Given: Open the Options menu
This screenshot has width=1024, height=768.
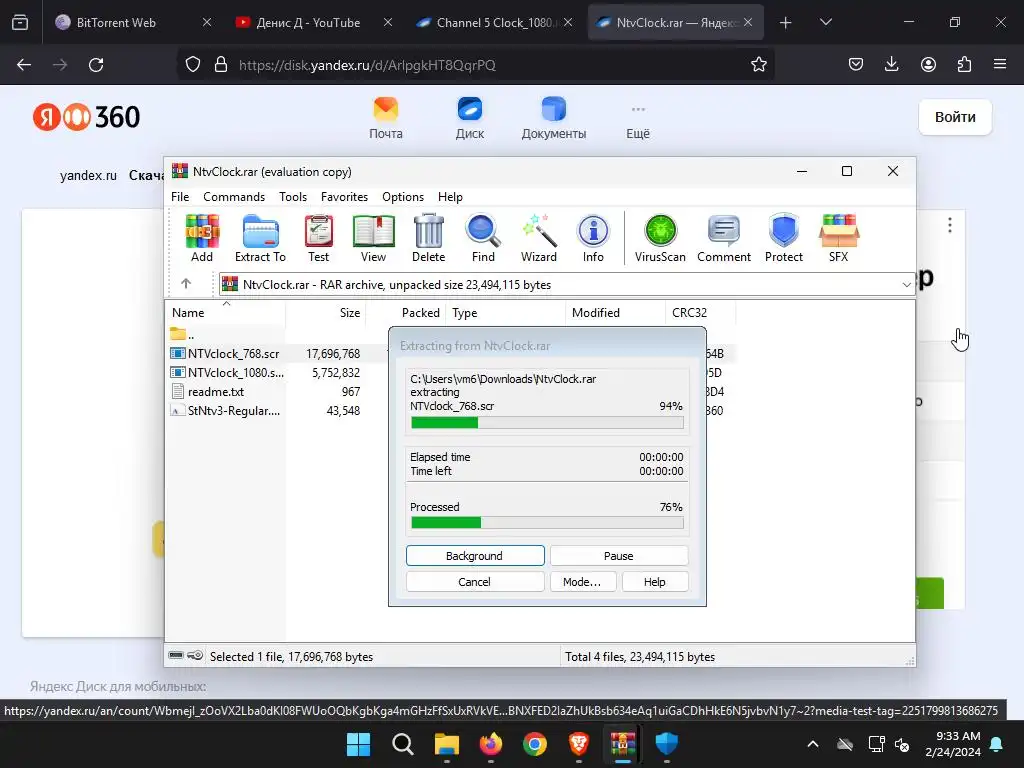Looking at the screenshot, I should click(x=403, y=197).
